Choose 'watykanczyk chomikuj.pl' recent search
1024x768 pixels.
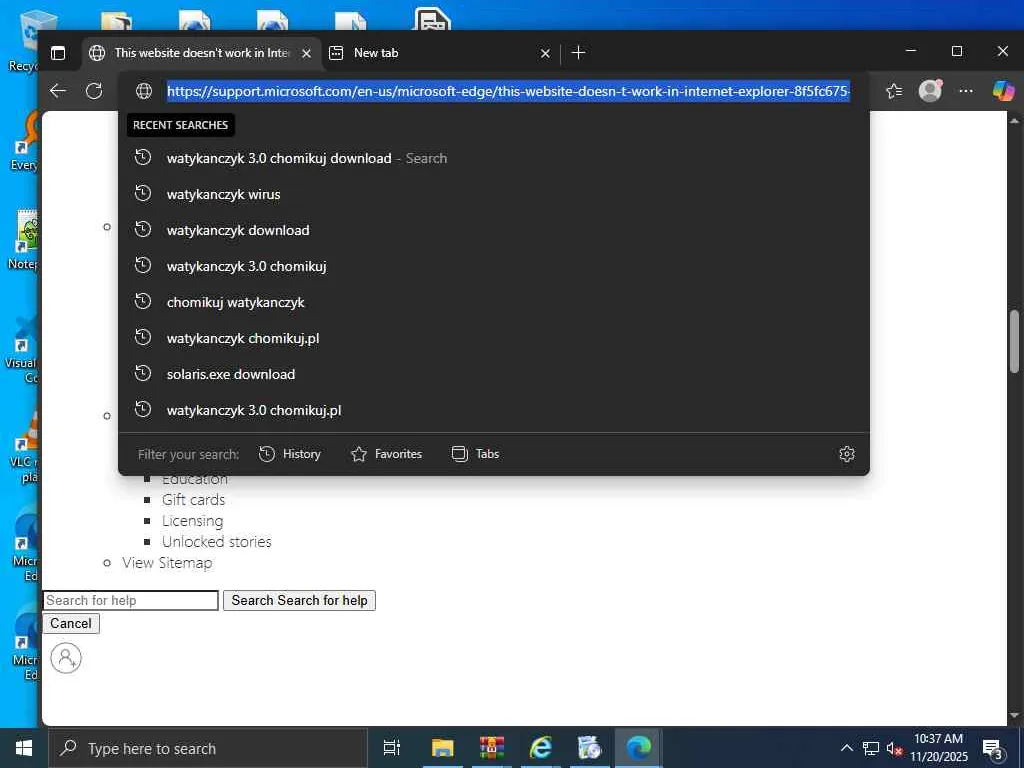point(494,338)
